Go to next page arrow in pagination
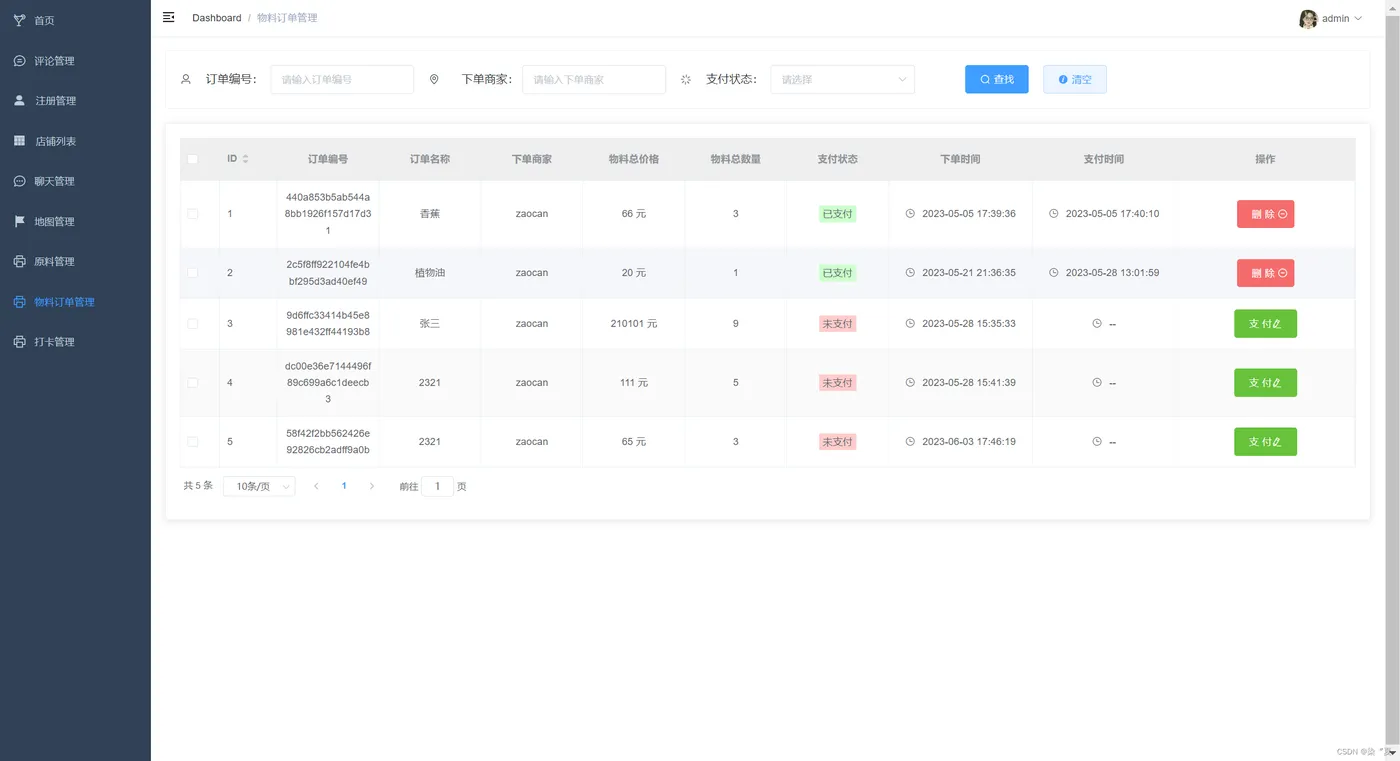Screen dimensions: 1400x761 (372, 486)
